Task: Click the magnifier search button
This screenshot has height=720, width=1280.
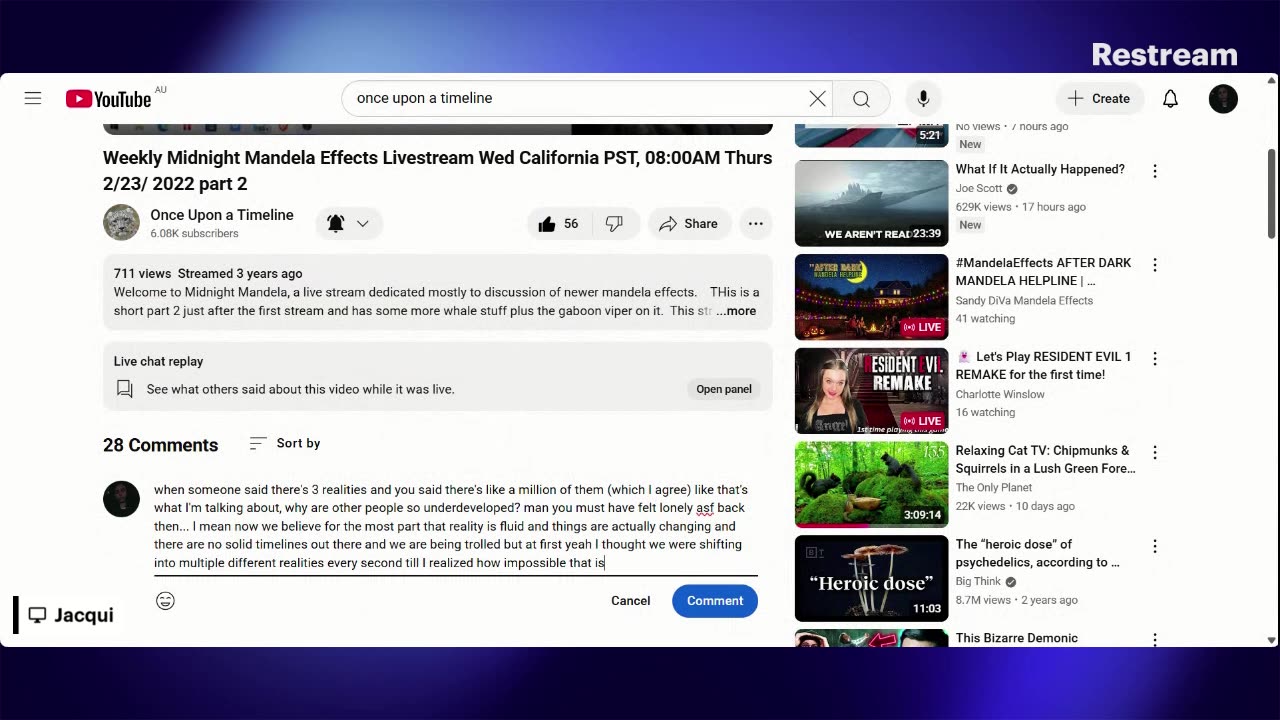Action: click(861, 98)
